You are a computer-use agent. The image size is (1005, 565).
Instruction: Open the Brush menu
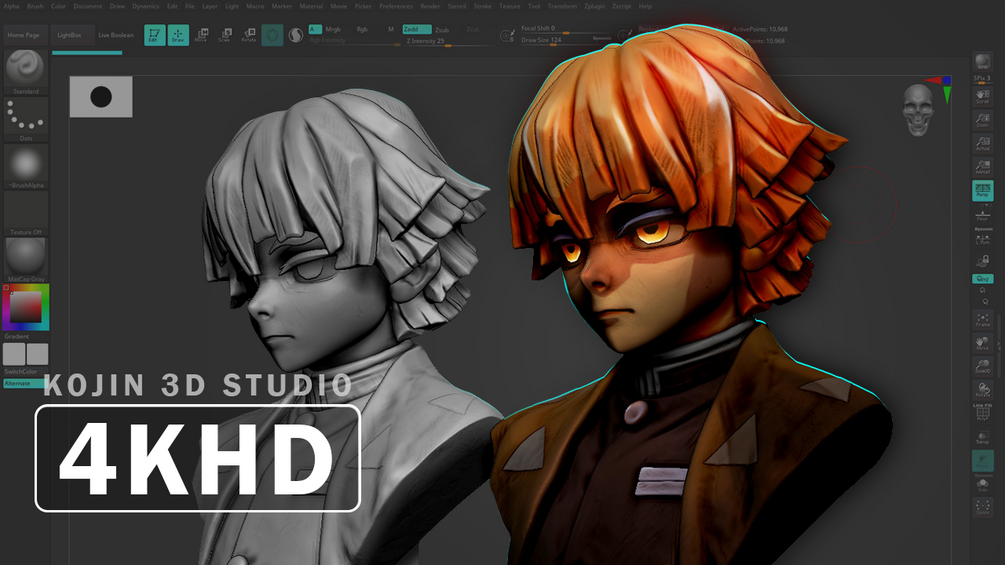[35, 6]
